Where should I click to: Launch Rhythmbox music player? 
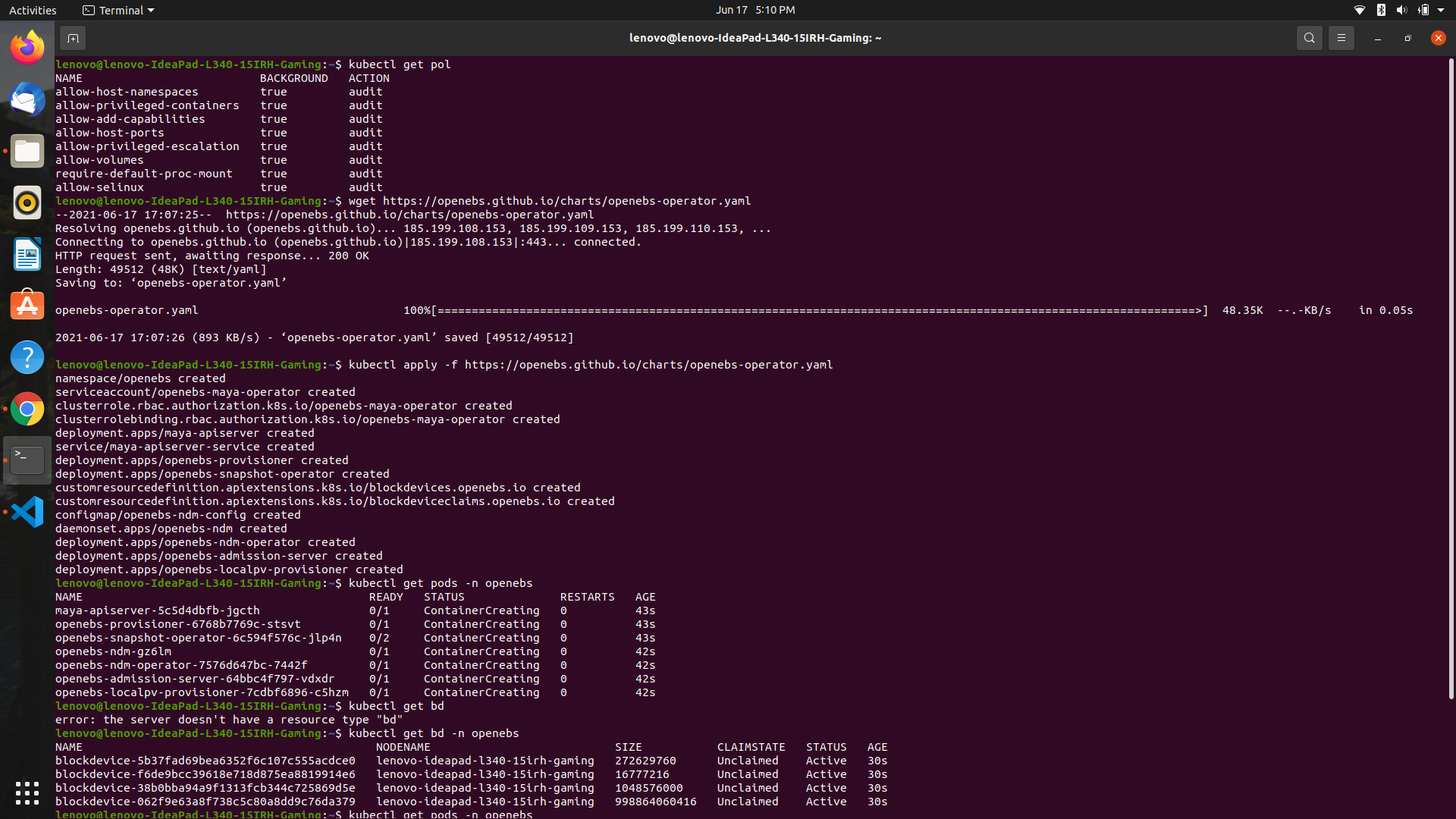[x=27, y=202]
